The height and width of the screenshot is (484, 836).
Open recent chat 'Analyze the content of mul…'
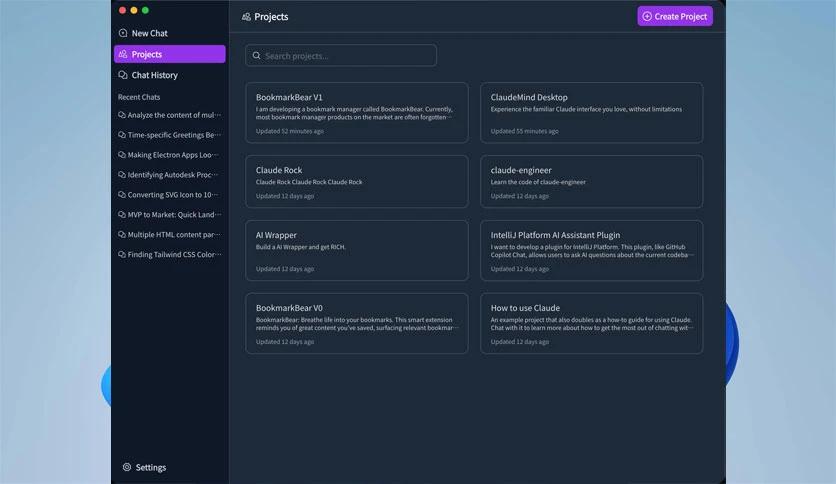point(170,115)
